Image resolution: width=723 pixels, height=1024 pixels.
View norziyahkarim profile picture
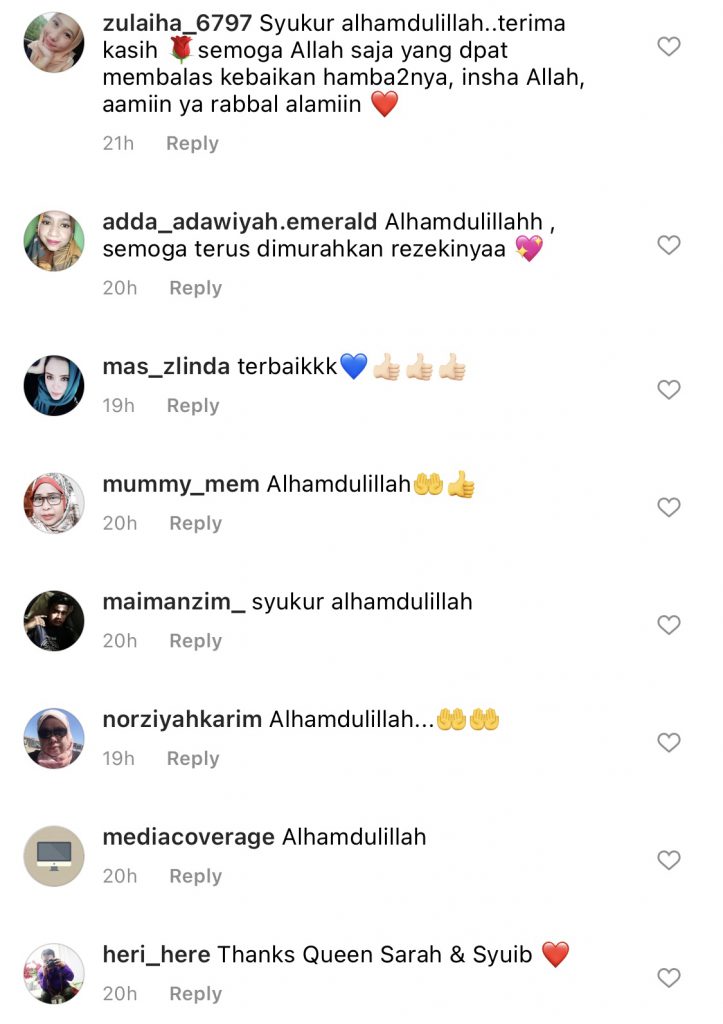(x=54, y=739)
